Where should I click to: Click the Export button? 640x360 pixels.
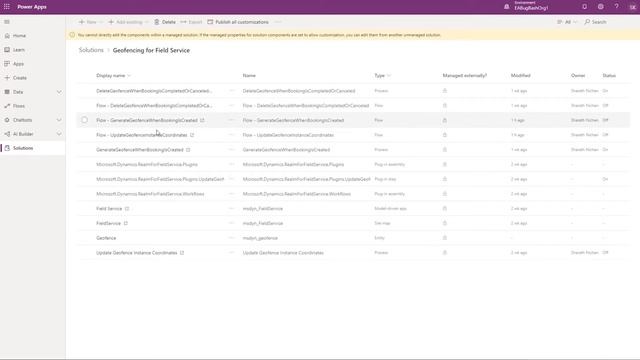pos(191,22)
